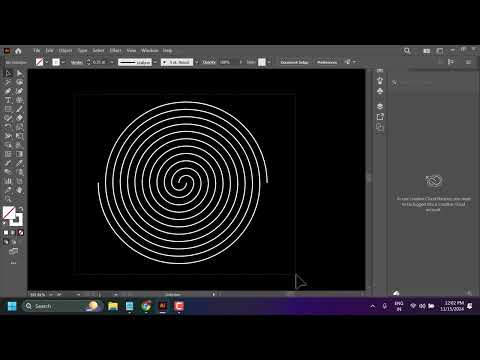Set paint mode to Gradient
The height and width of the screenshot is (360, 480).
coord(13,232)
